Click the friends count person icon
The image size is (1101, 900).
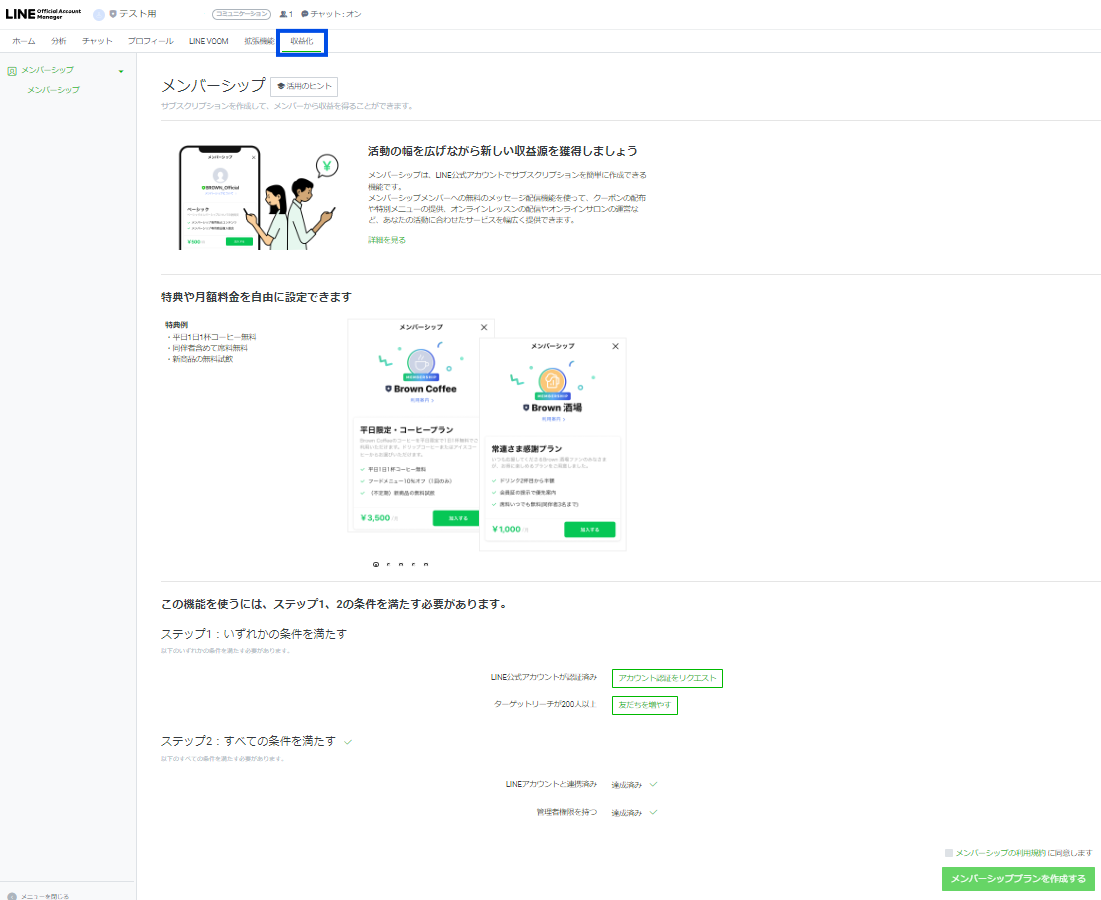click(283, 14)
